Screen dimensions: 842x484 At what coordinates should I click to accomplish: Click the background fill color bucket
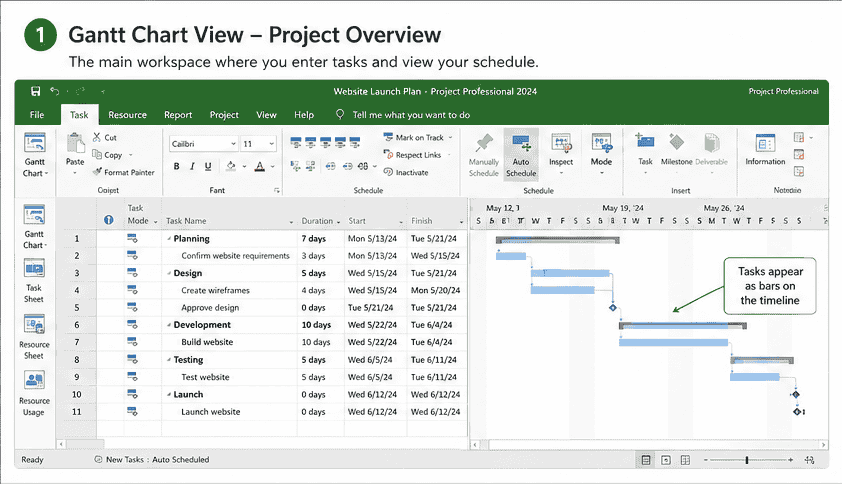click(231, 166)
